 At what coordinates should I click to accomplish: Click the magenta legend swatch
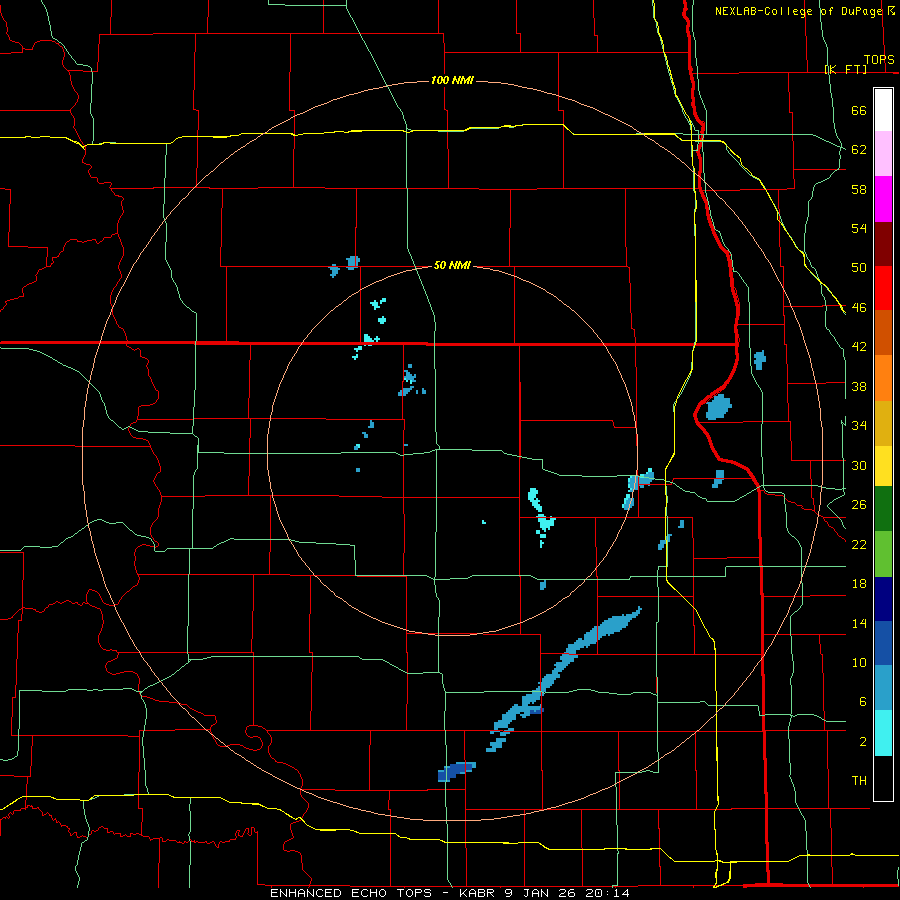tap(883, 199)
